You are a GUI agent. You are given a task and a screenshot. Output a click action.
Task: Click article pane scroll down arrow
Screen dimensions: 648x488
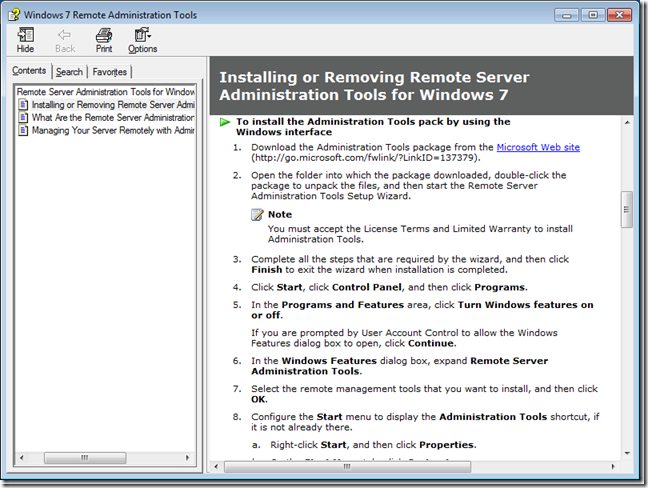[627, 453]
